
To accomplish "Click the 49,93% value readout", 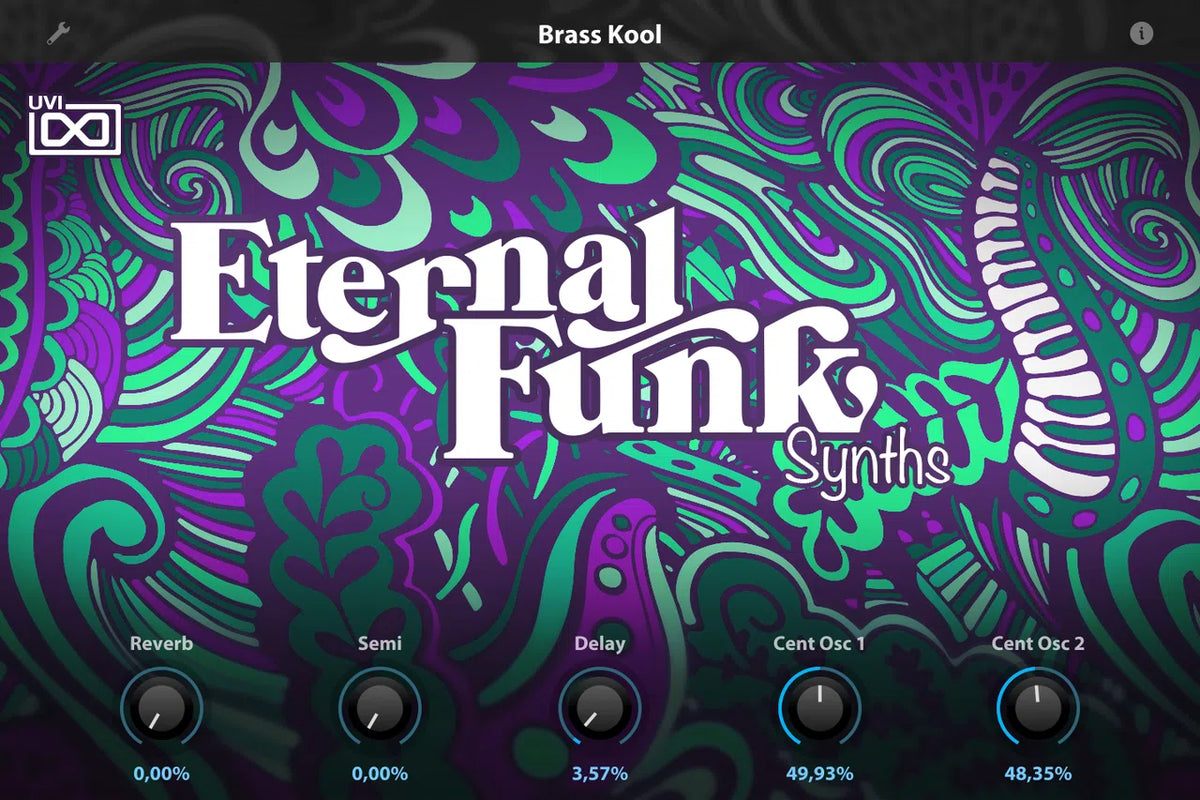I will [819, 773].
